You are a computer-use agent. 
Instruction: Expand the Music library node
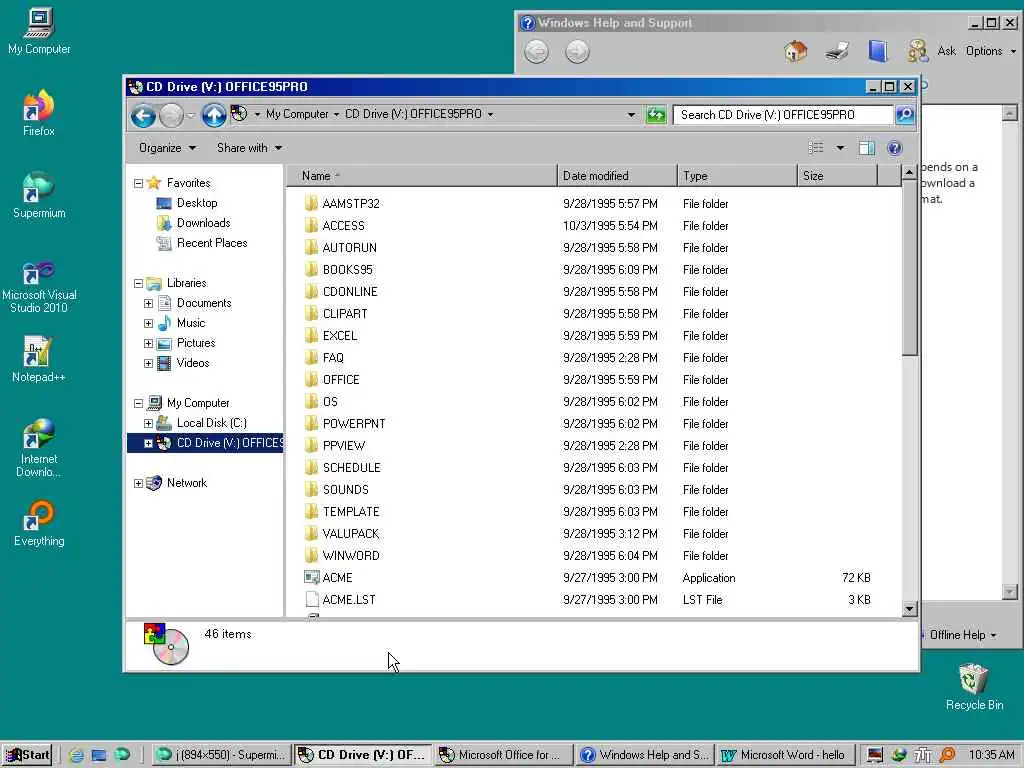[148, 323]
